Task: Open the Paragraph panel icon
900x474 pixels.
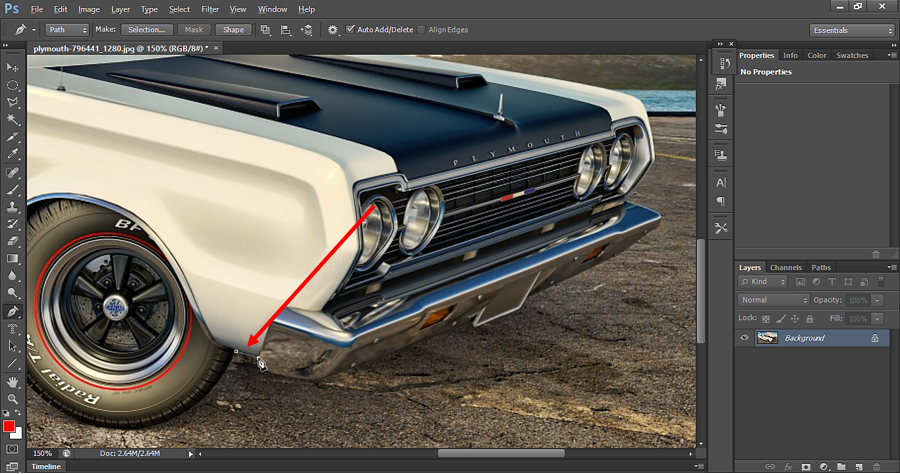Action: pos(721,201)
